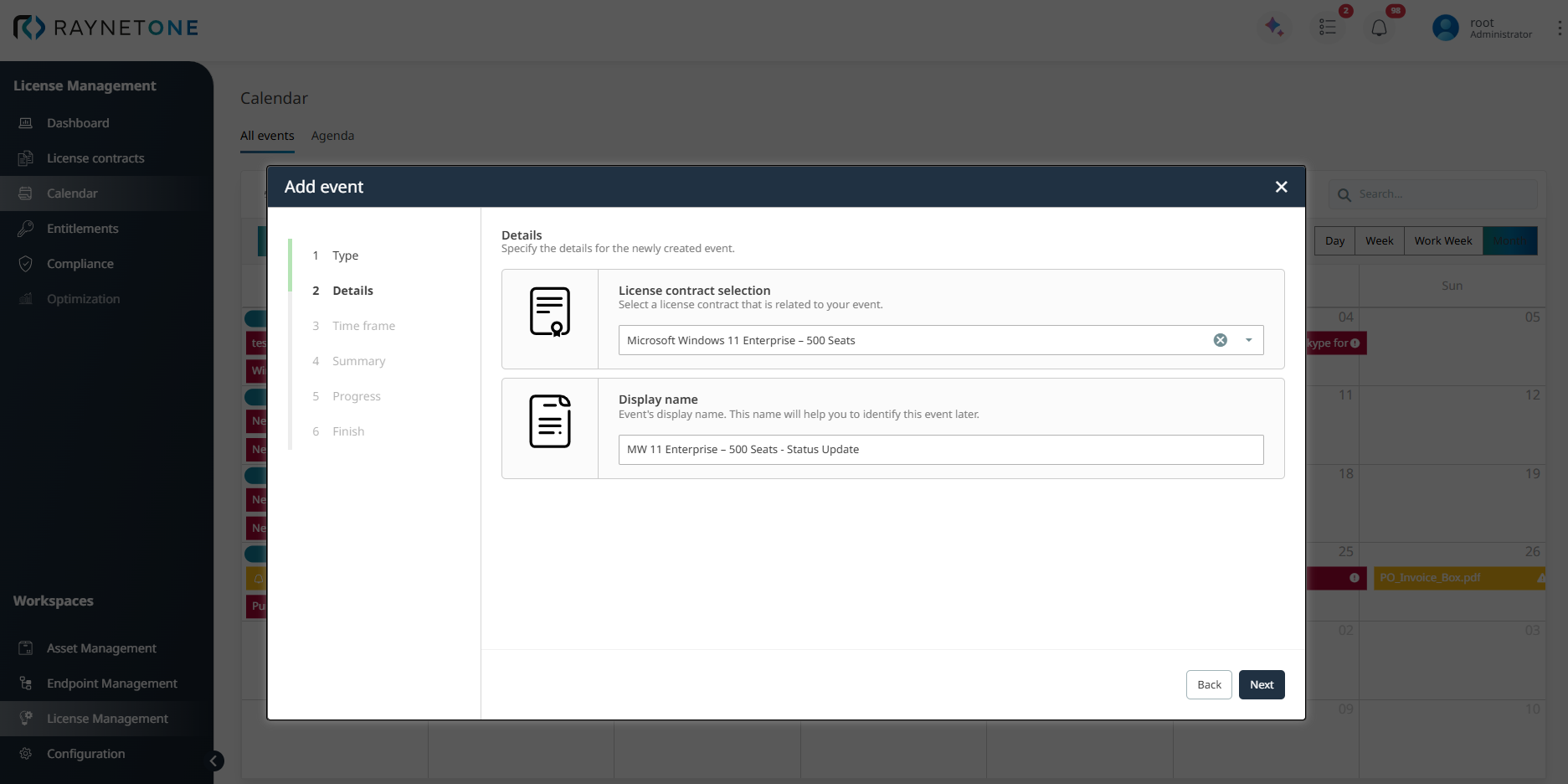The width and height of the screenshot is (1568, 784).
Task: Click inside the Display name field
Action: pos(941,450)
